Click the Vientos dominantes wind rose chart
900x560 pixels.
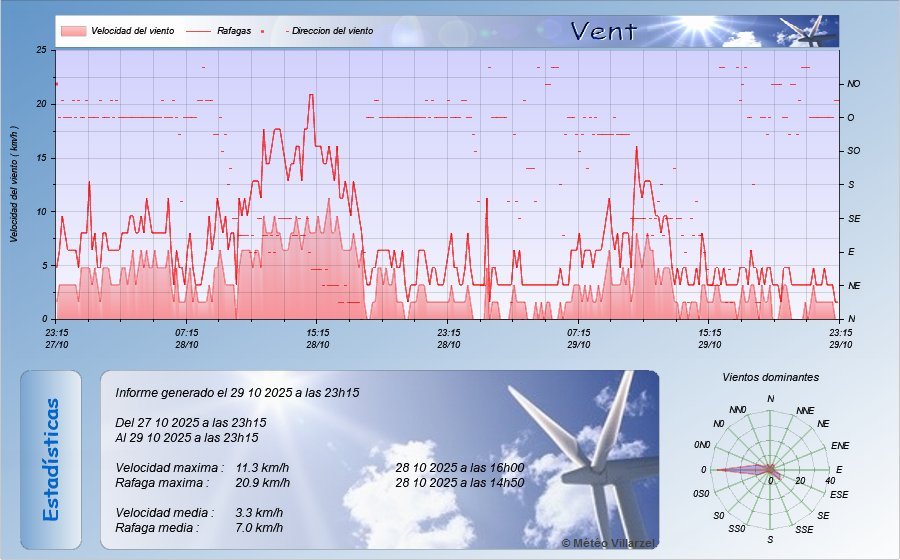(769, 469)
